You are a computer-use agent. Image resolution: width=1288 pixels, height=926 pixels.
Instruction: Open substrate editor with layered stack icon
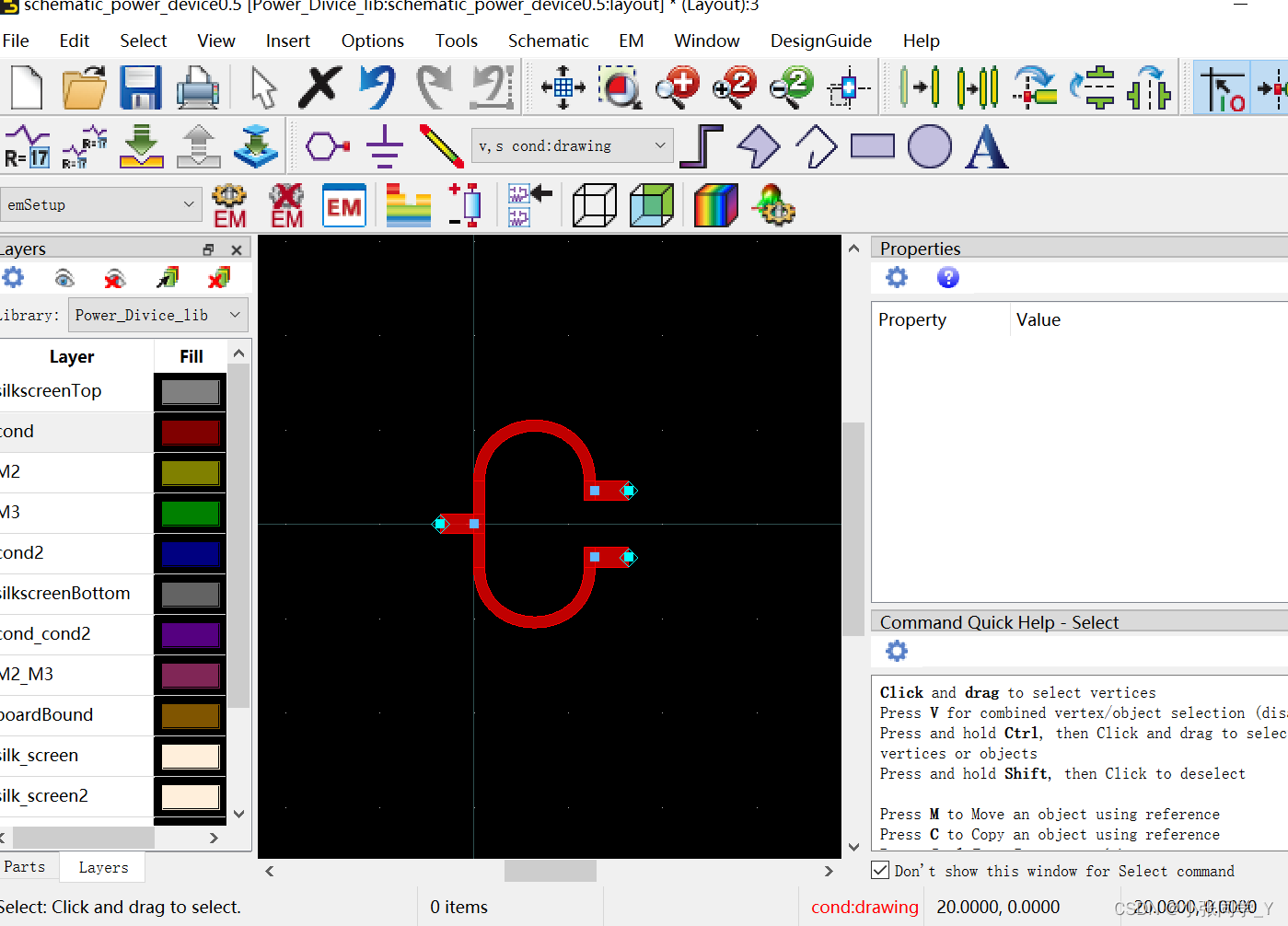(x=409, y=205)
